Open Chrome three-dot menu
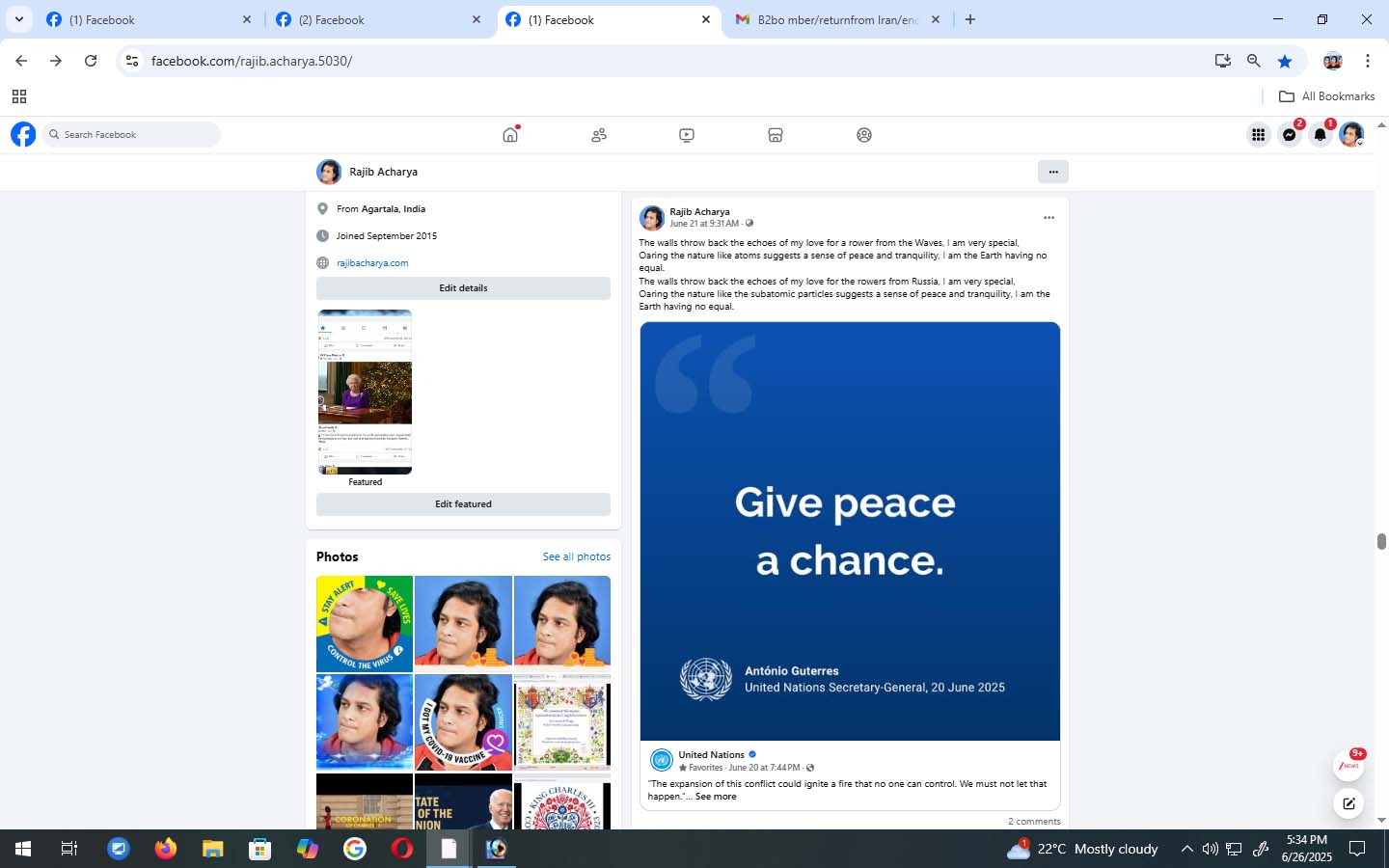 [1368, 61]
